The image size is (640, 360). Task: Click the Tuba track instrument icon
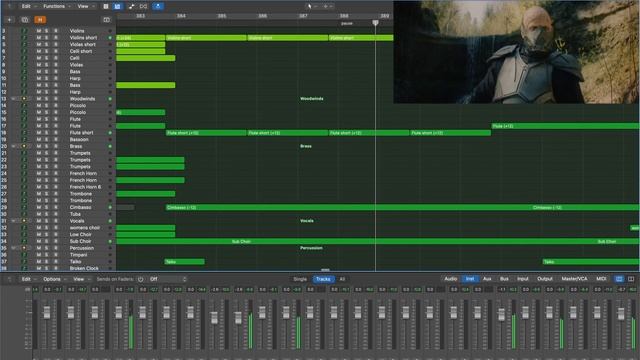point(24,214)
